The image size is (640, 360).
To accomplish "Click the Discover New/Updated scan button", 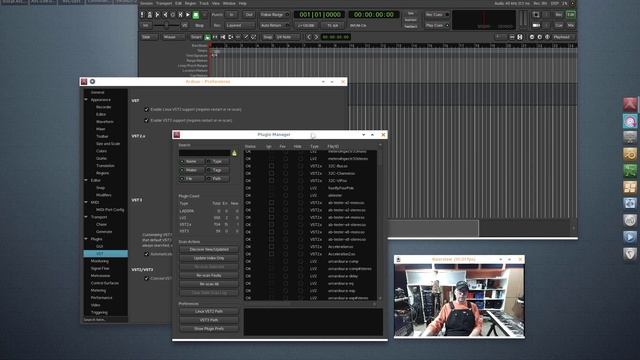I will click(x=209, y=249).
